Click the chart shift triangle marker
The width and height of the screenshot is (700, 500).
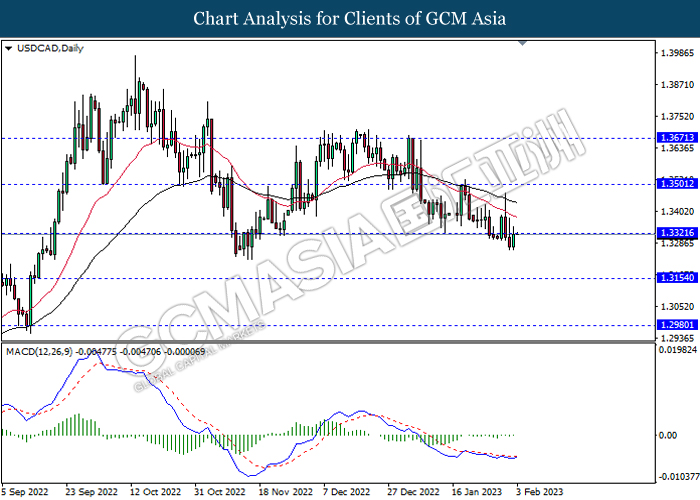point(523,43)
